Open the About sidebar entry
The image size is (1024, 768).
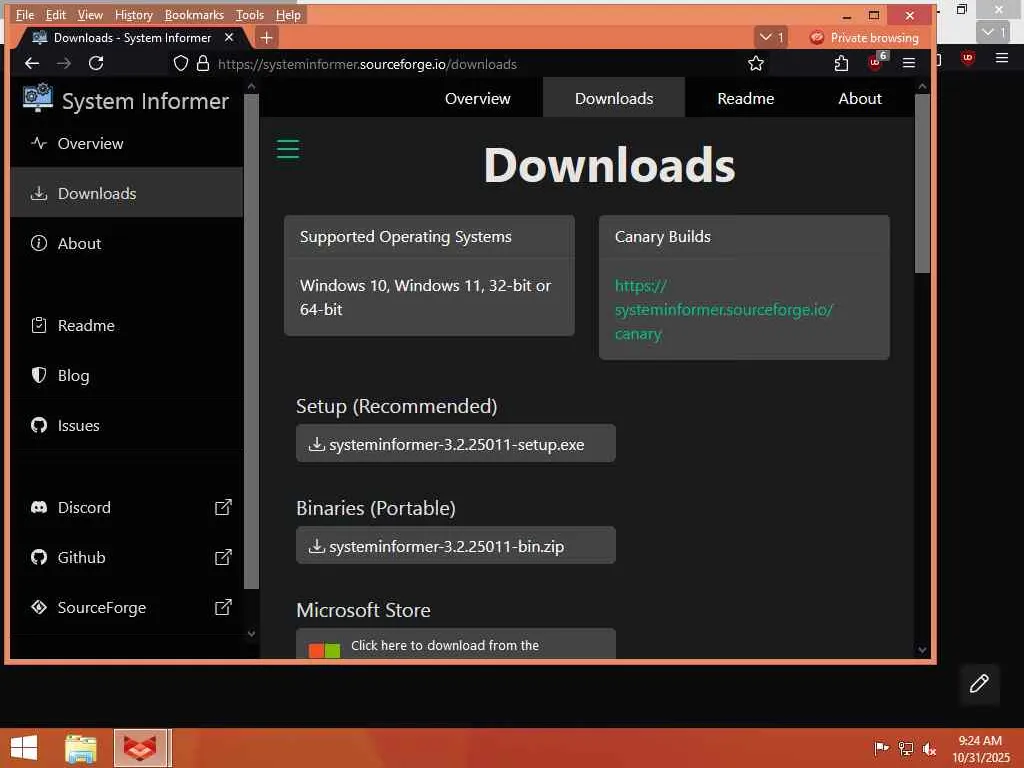127,244
